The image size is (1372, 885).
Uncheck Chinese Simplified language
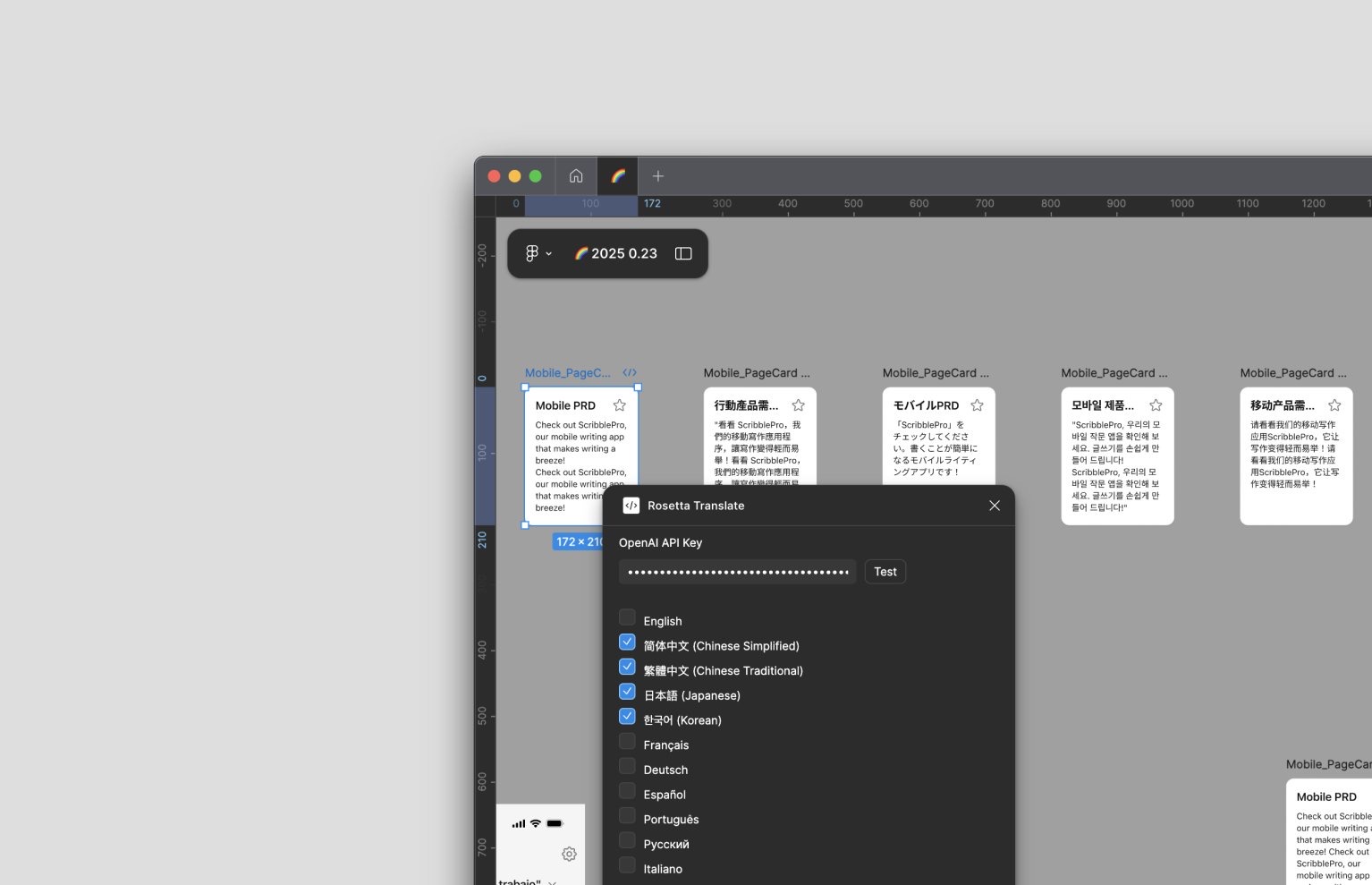pyautogui.click(x=628, y=642)
